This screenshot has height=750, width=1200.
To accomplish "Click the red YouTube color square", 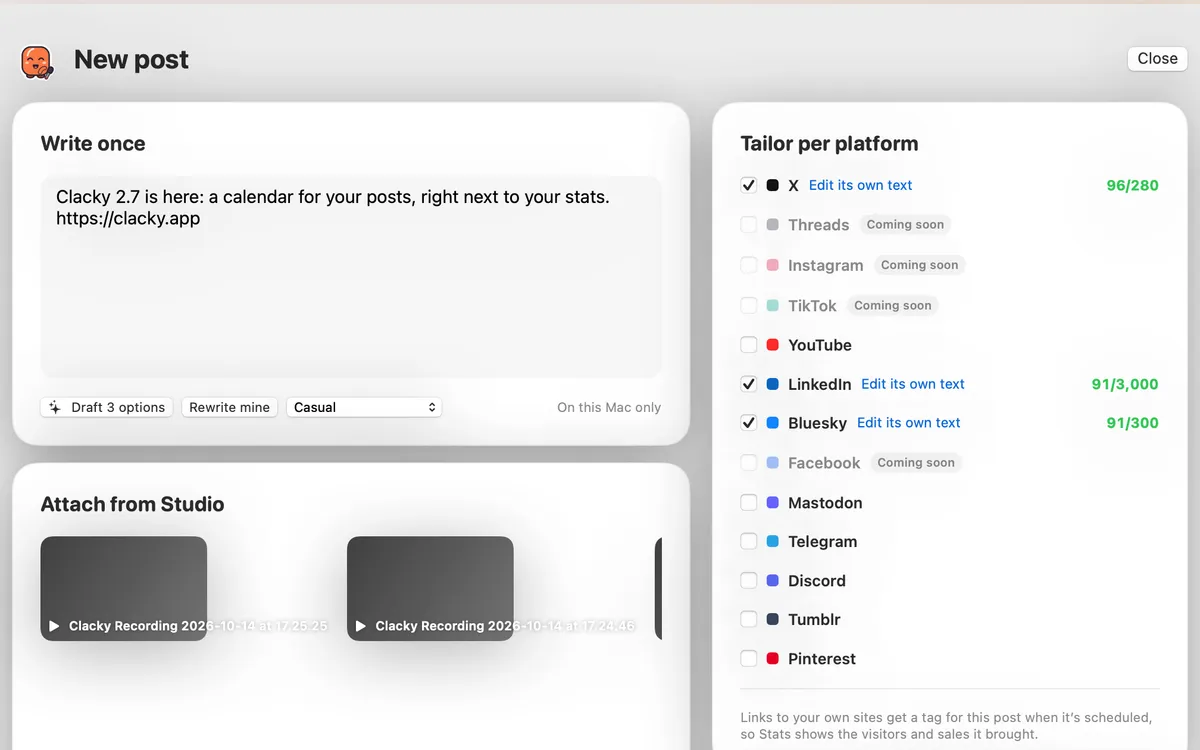I will [x=773, y=345].
